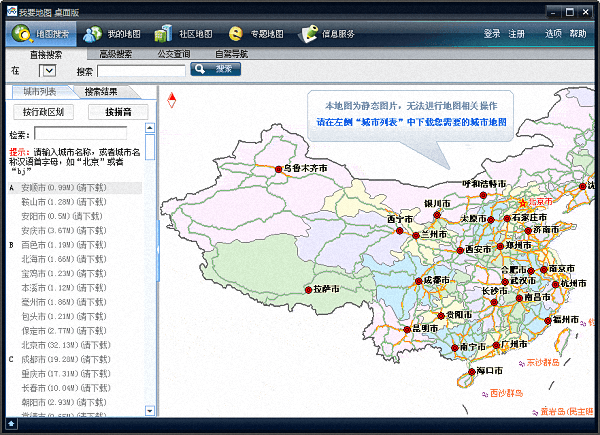Click the 地图搜索 magnifier icon

pyautogui.click(x=21, y=33)
